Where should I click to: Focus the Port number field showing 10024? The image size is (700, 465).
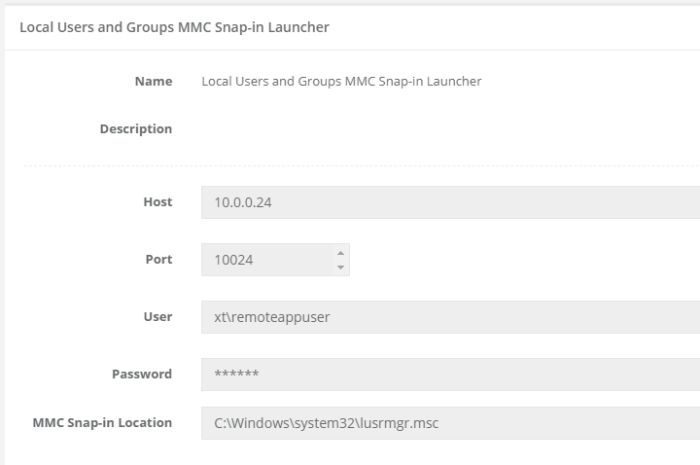click(265, 260)
